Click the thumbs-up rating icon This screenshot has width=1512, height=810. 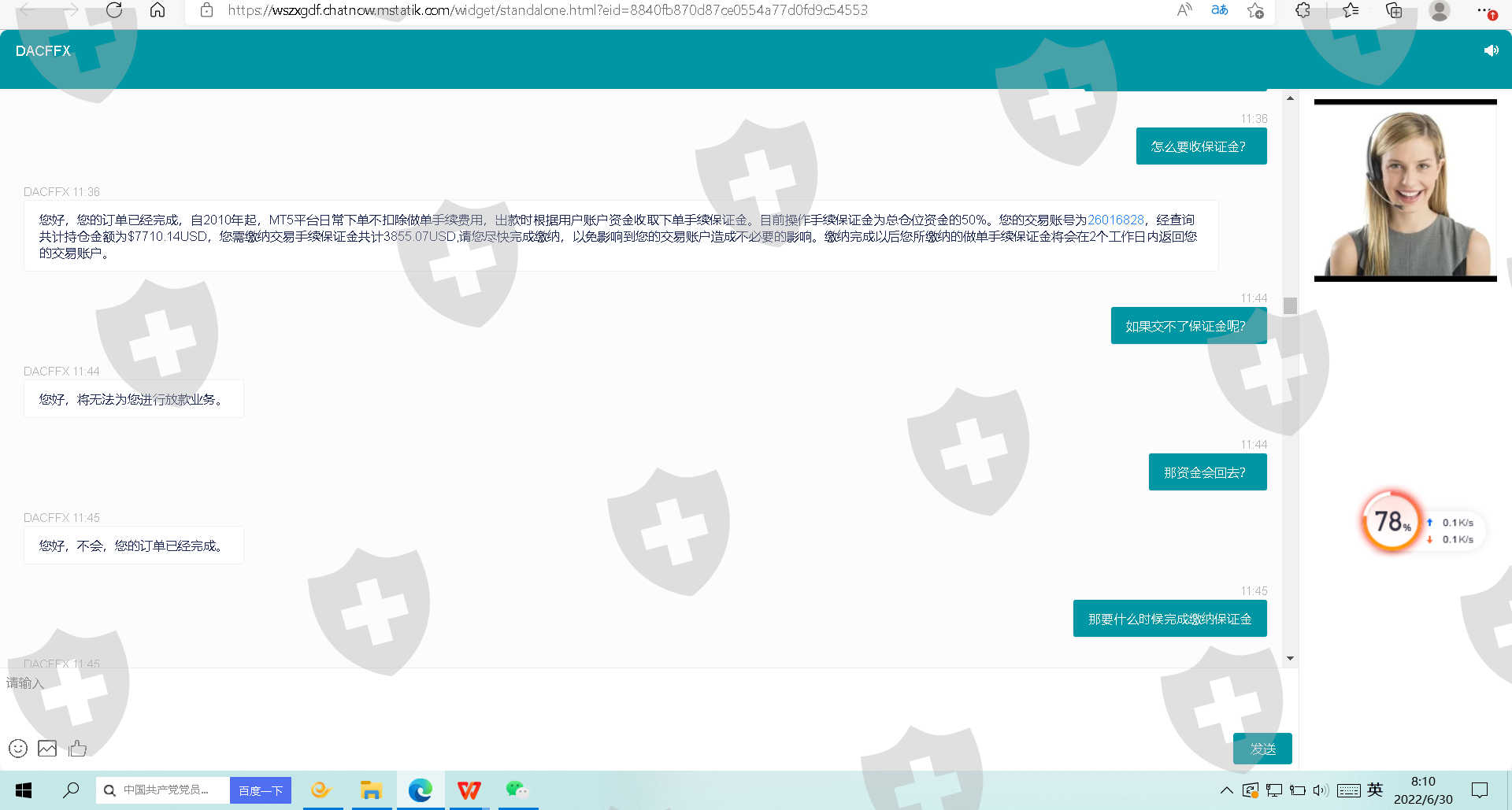click(x=77, y=749)
